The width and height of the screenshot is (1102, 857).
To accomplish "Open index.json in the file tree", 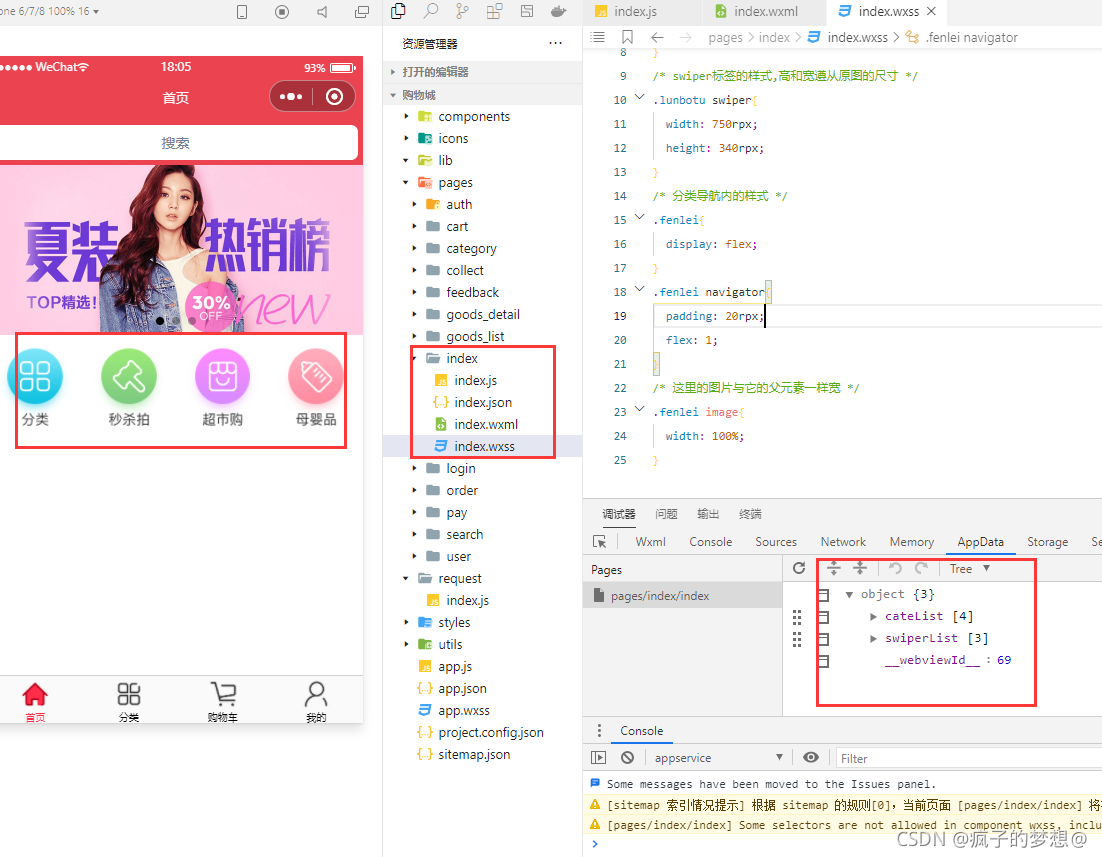I will tap(482, 402).
